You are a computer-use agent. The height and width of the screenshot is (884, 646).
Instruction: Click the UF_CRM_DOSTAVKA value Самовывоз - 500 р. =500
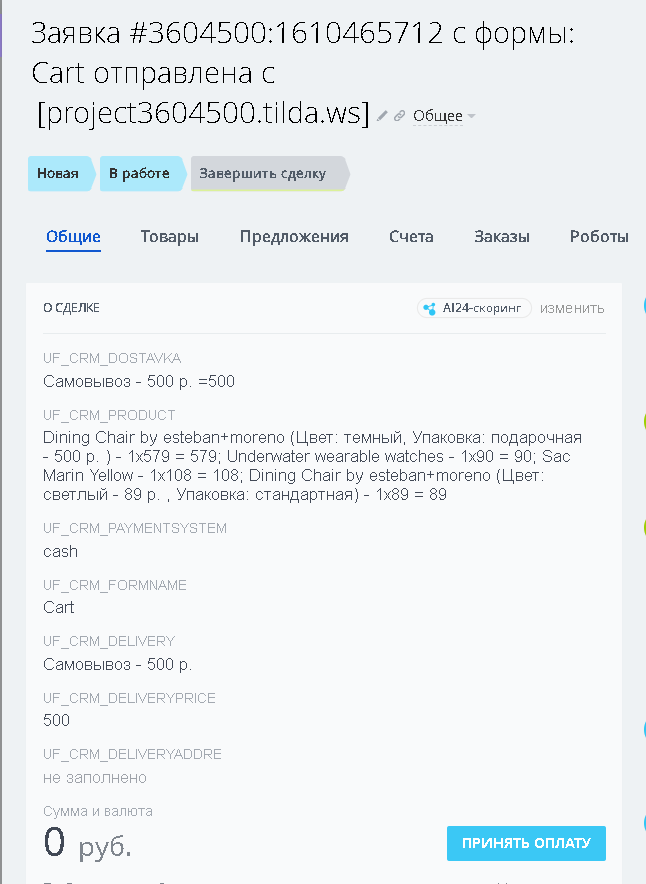click(139, 382)
